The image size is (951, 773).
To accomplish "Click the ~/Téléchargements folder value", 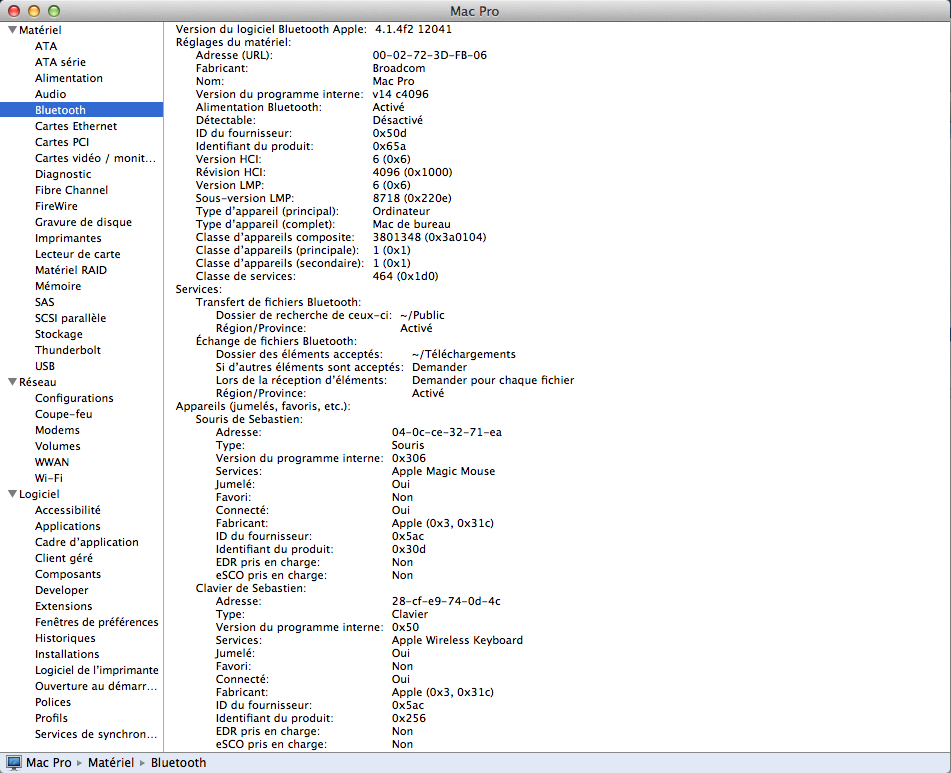I will (464, 354).
